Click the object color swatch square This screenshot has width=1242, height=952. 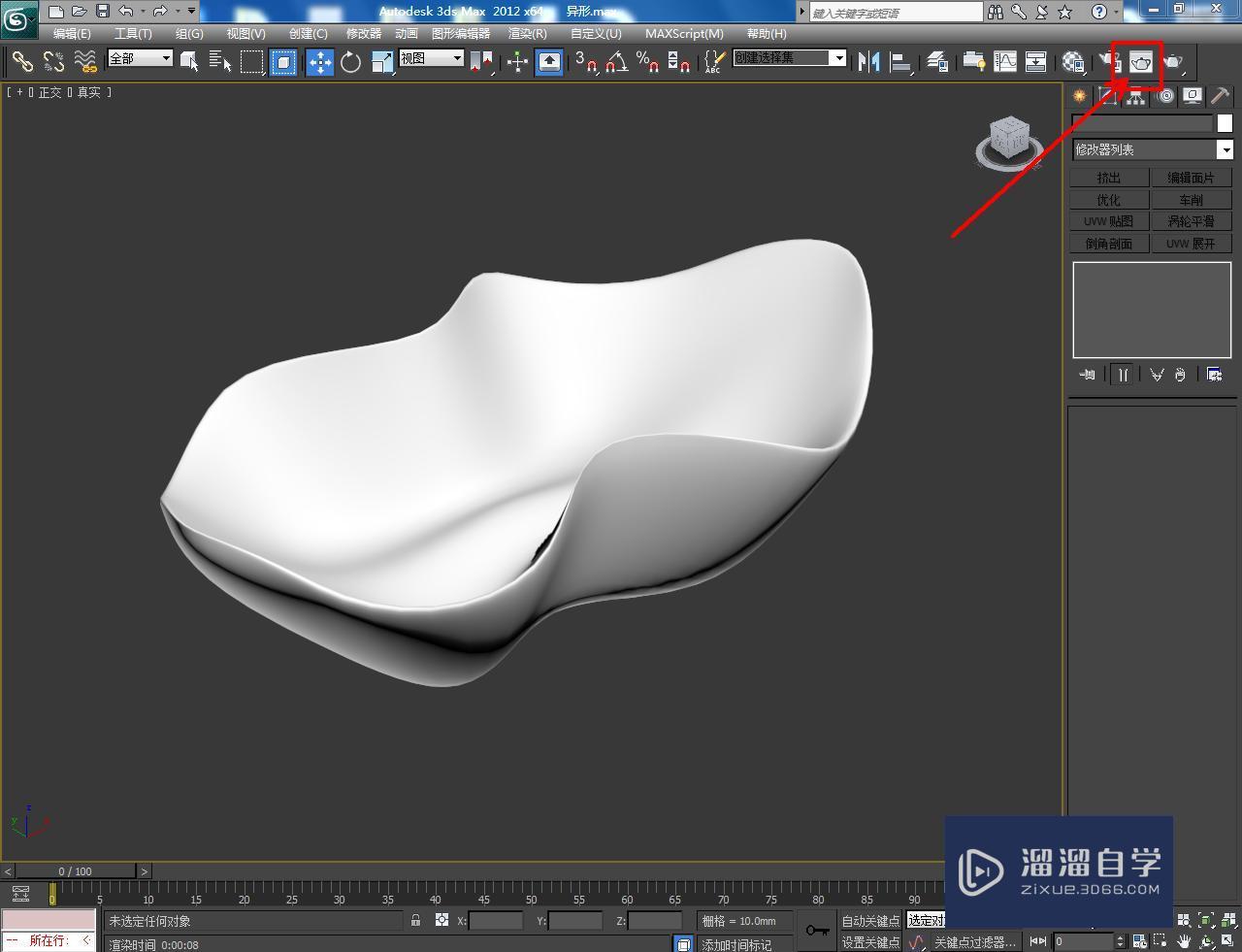(x=1225, y=122)
